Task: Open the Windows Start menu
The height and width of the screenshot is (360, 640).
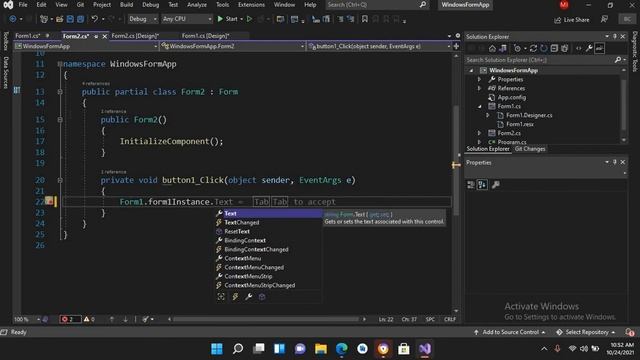Action: 217,349
